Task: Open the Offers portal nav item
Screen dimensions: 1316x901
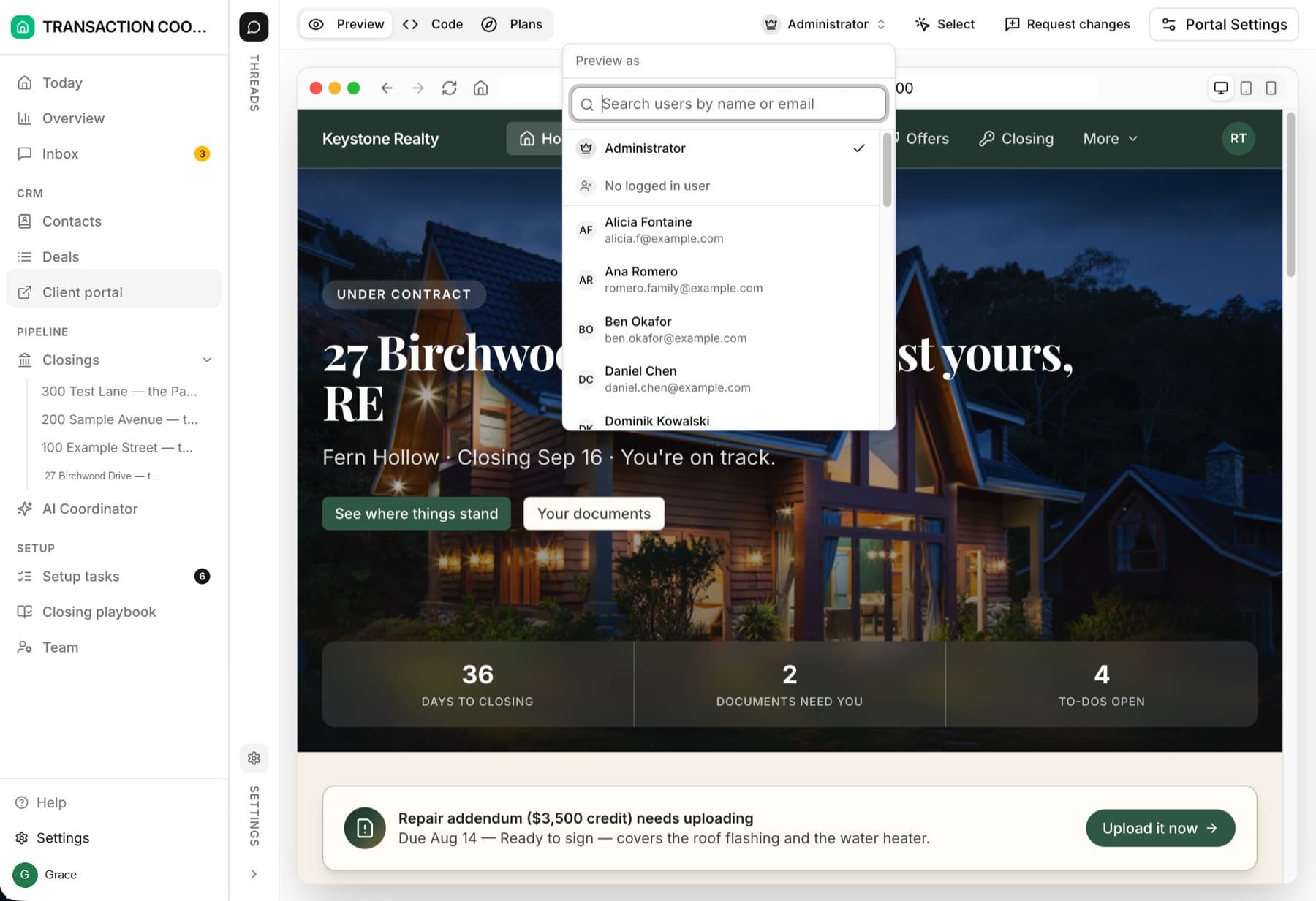Action: (923, 138)
